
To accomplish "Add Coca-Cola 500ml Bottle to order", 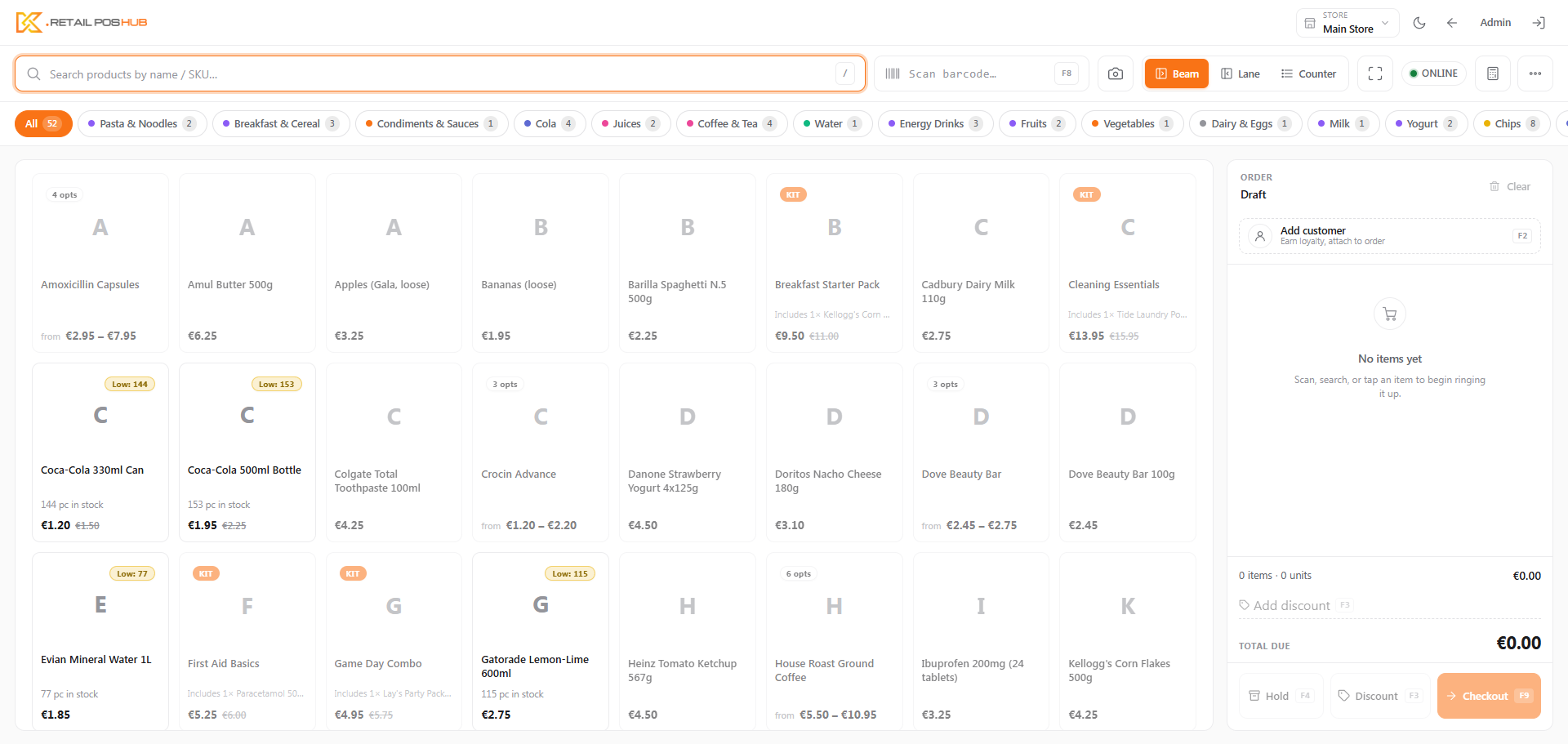I will (x=247, y=452).
